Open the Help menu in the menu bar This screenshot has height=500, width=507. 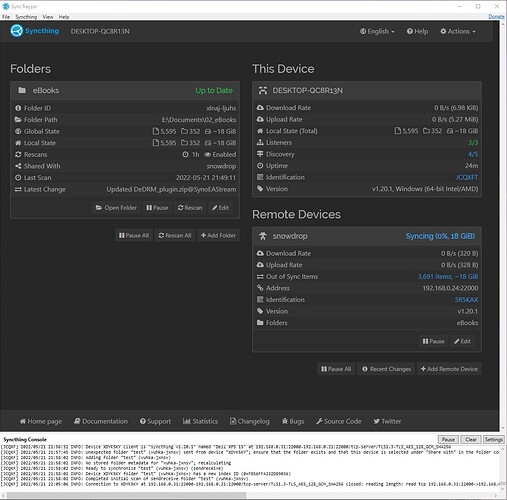coord(64,17)
